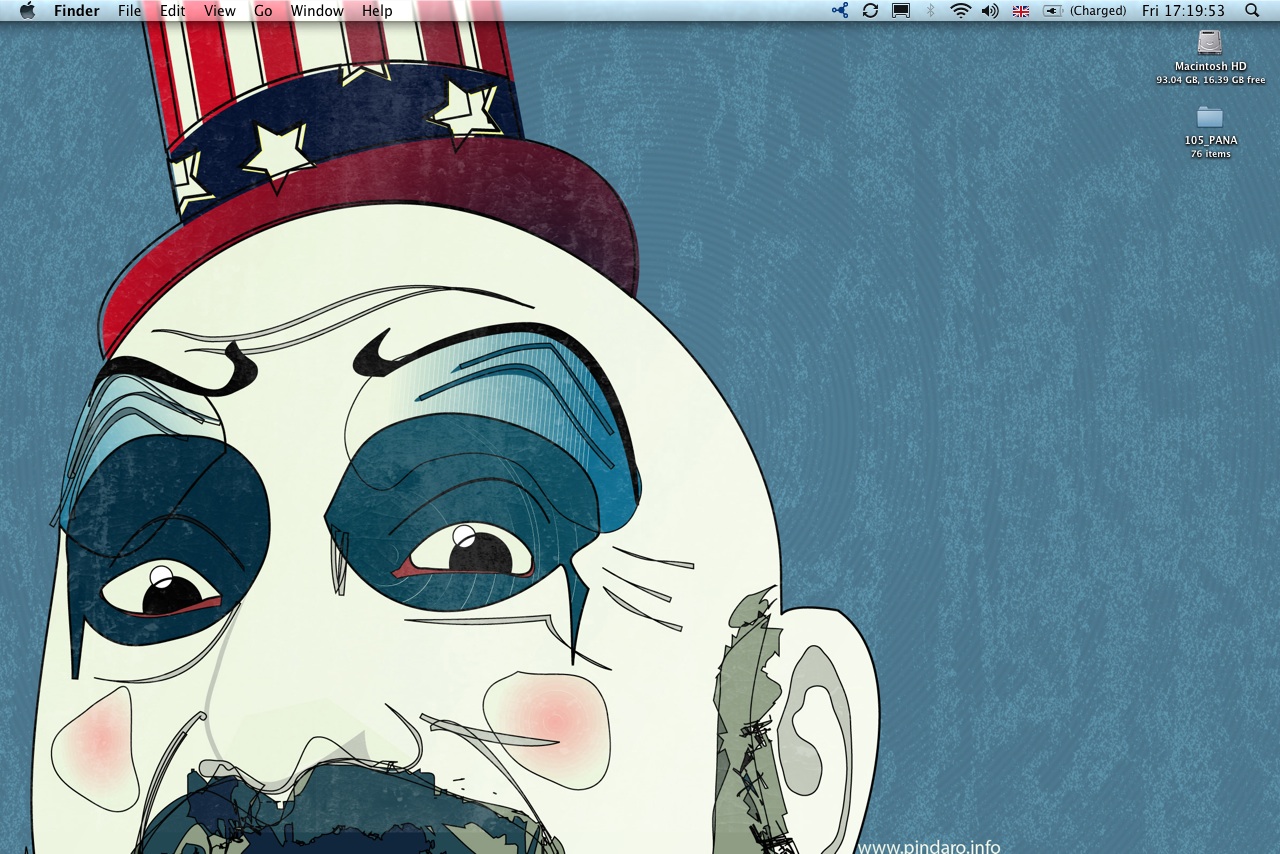This screenshot has width=1280, height=854.
Task: Click the battery power plug icon
Action: click(1052, 11)
